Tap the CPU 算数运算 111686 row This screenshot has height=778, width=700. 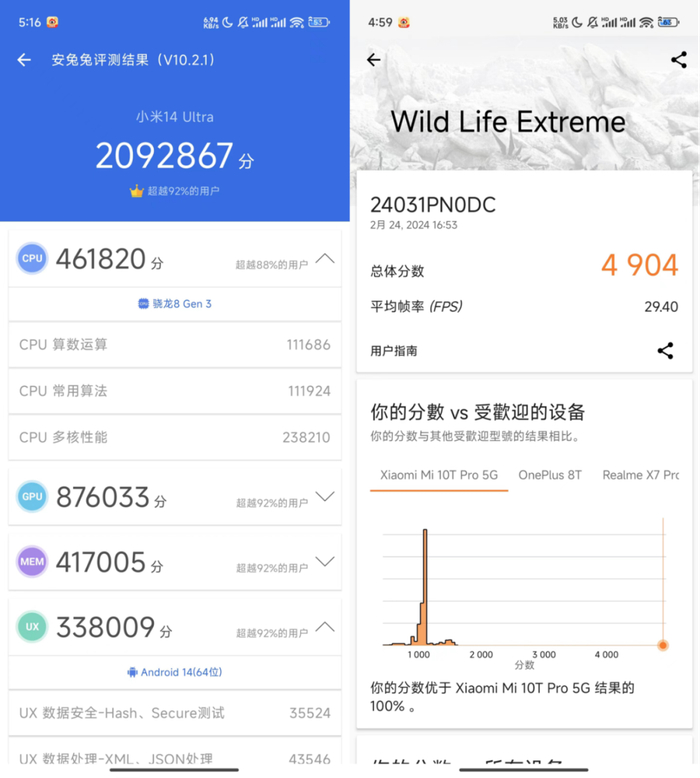point(175,345)
